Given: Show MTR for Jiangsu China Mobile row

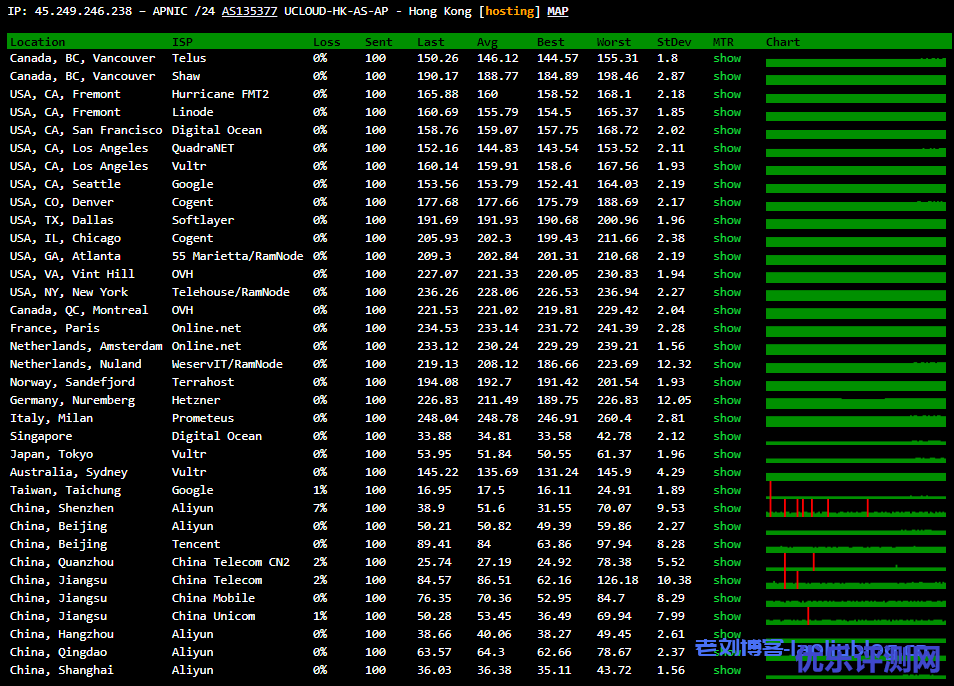Looking at the screenshot, I should (727, 598).
